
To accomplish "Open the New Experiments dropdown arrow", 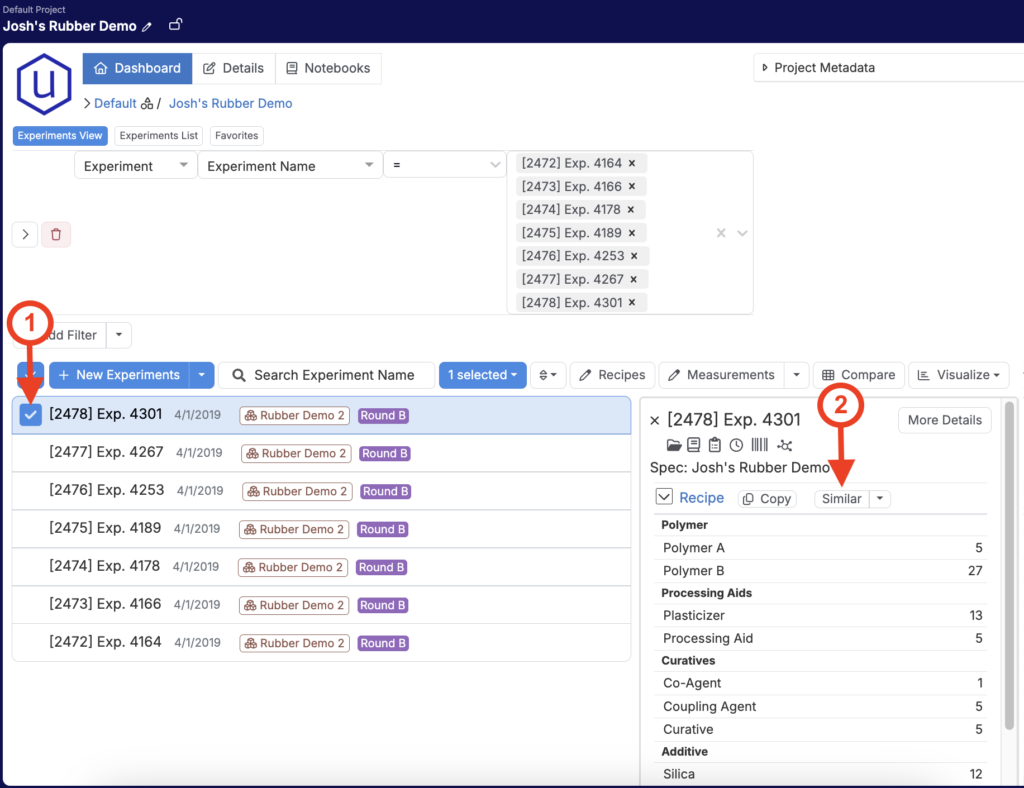I will (x=202, y=375).
